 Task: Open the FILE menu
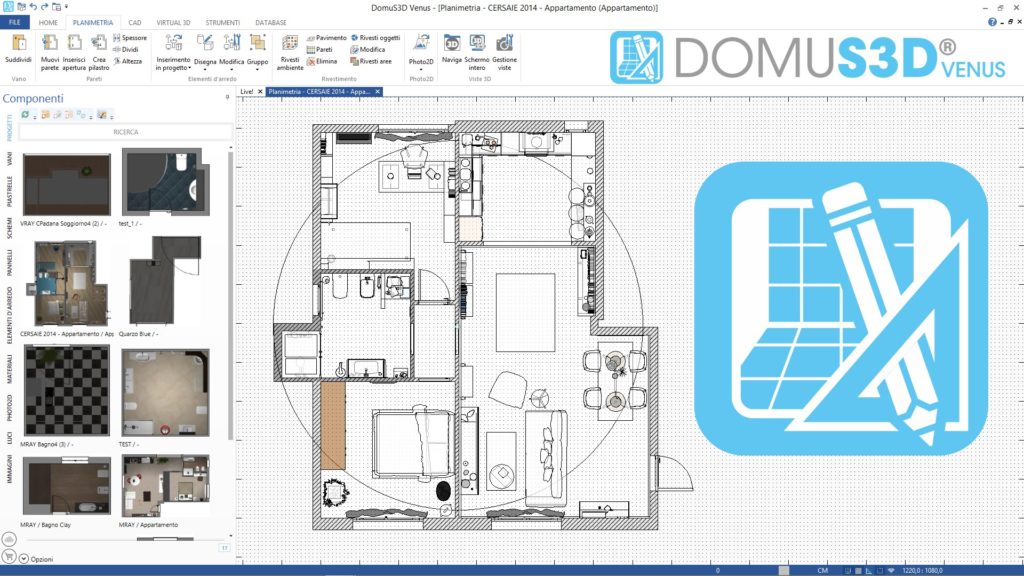click(x=14, y=22)
